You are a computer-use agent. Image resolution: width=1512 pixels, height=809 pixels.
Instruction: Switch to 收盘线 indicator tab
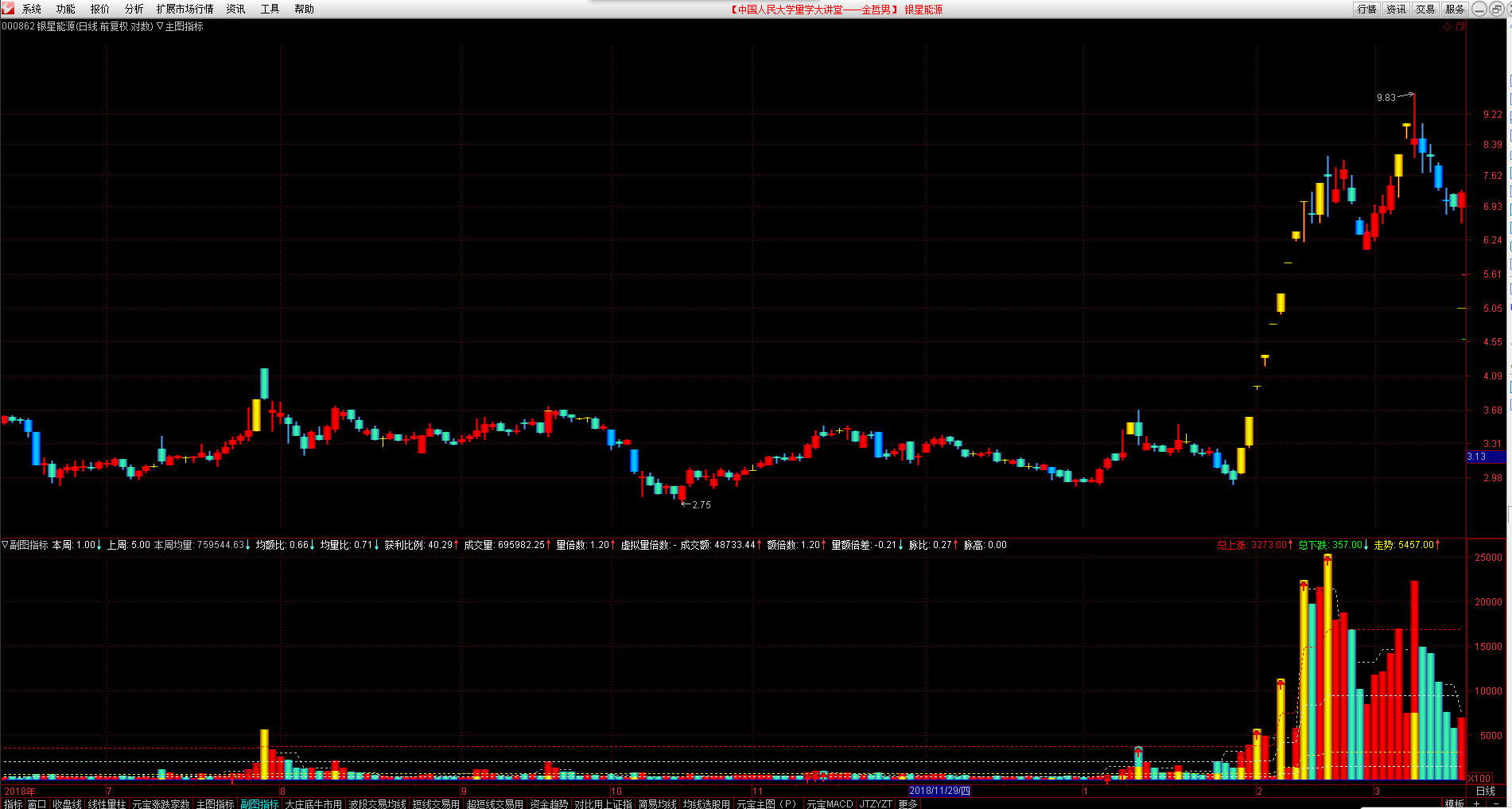click(68, 803)
